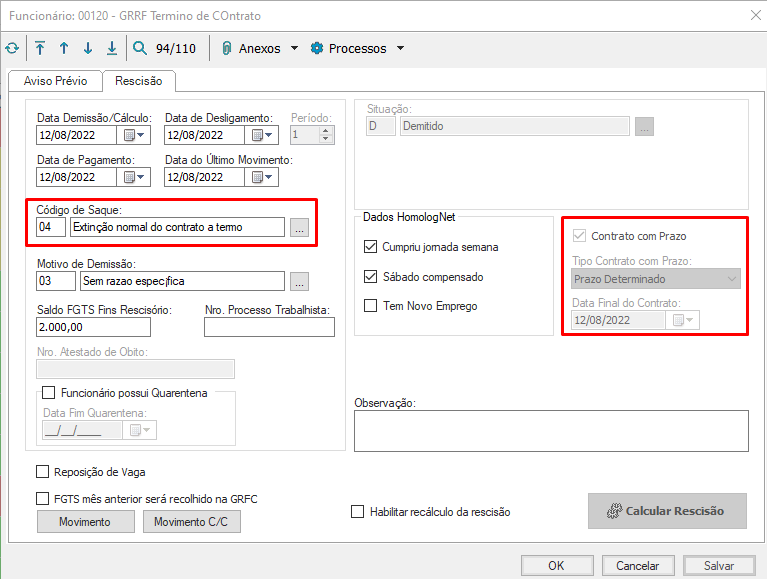Open Motivo de Demissão lookup button

(x=299, y=282)
